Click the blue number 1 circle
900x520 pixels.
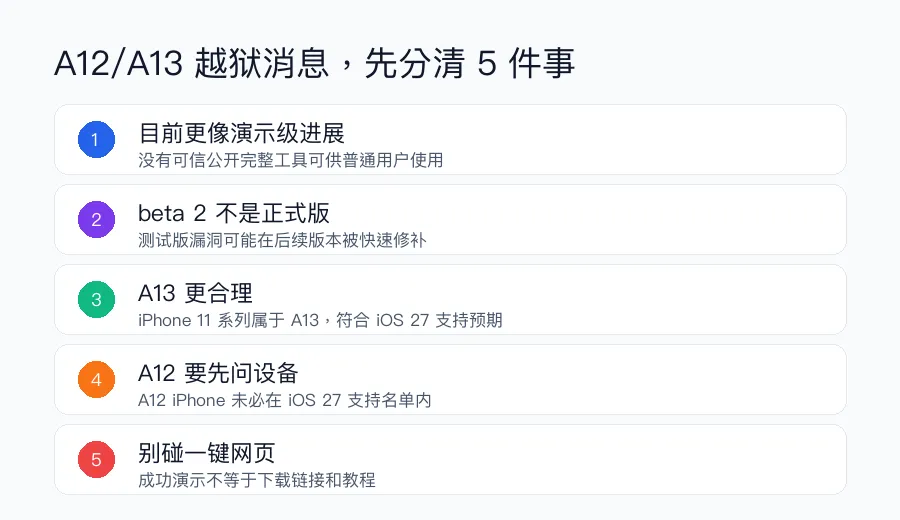pyautogui.click(x=96, y=139)
